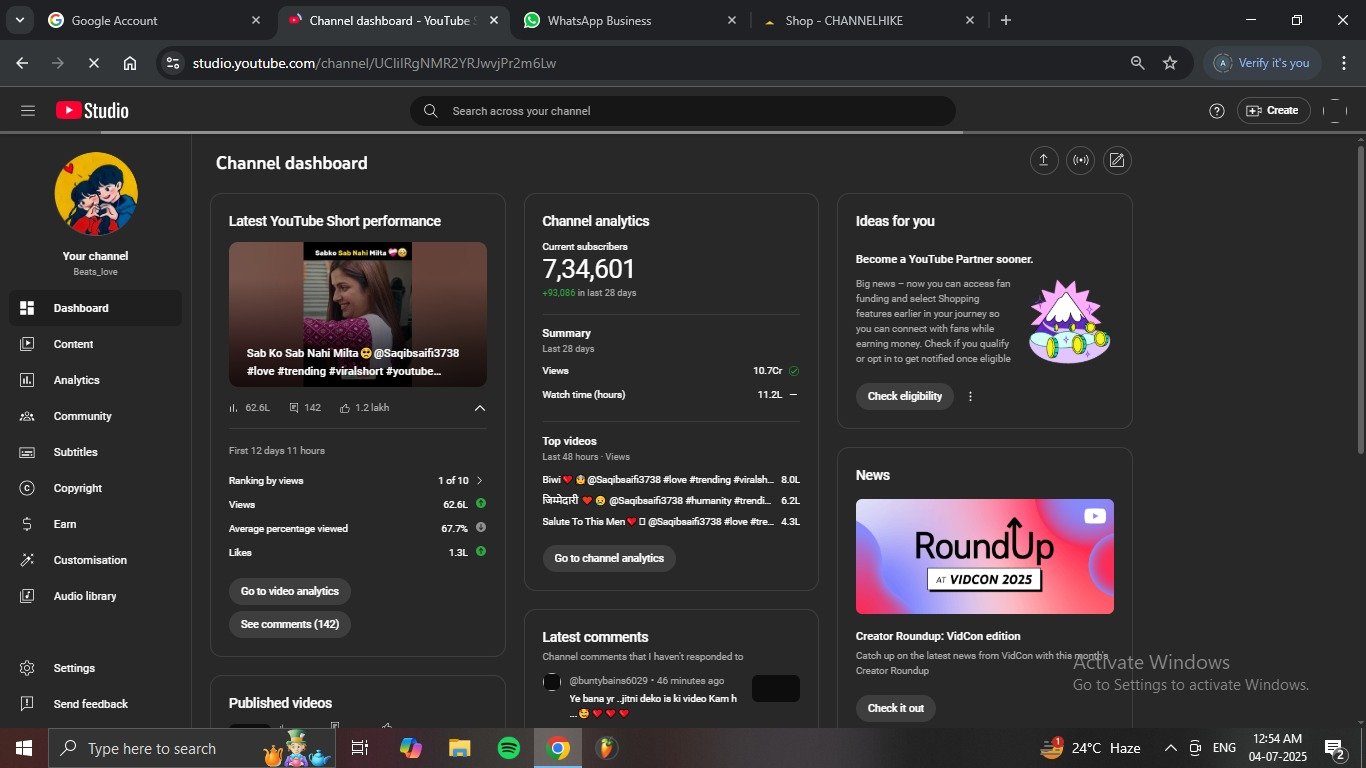Click the Upload videos icon

(x=1044, y=161)
